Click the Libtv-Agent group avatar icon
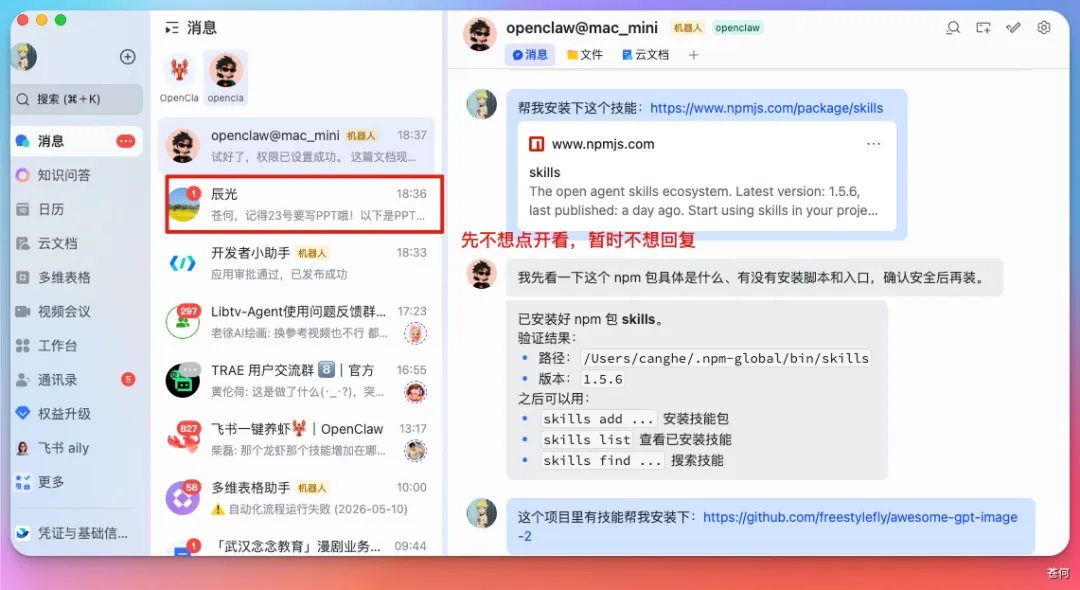This screenshot has width=1080, height=590. coord(183,322)
